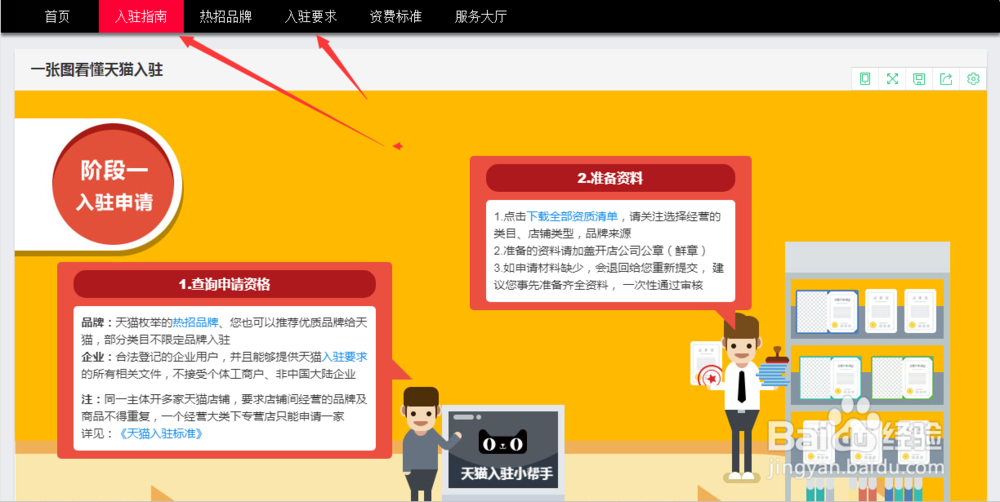1000x502 pixels.
Task: Click the 入驻要求 link in 企业 paragraph
Action: click(x=344, y=356)
